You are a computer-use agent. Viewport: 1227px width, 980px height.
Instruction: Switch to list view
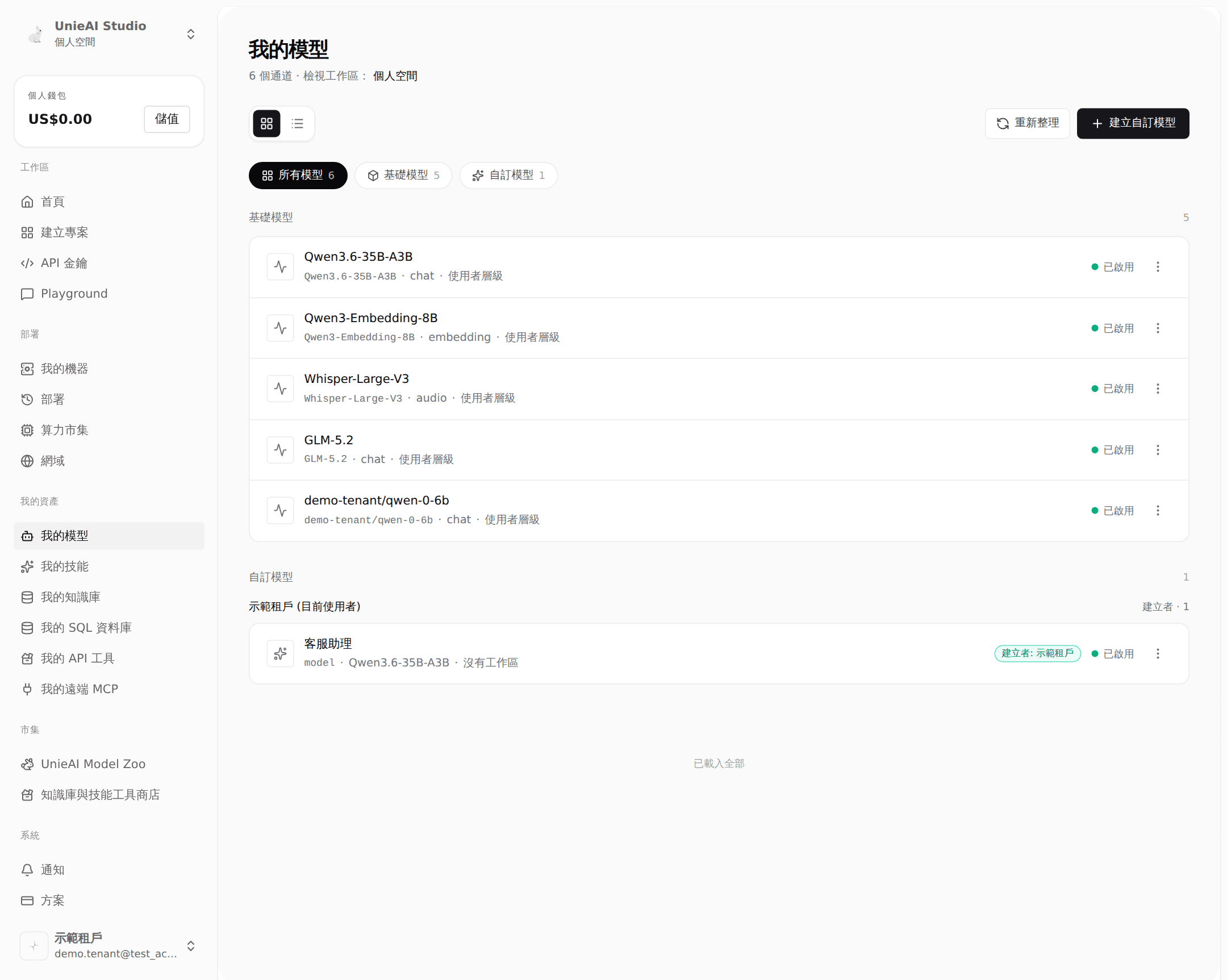pyautogui.click(x=297, y=123)
